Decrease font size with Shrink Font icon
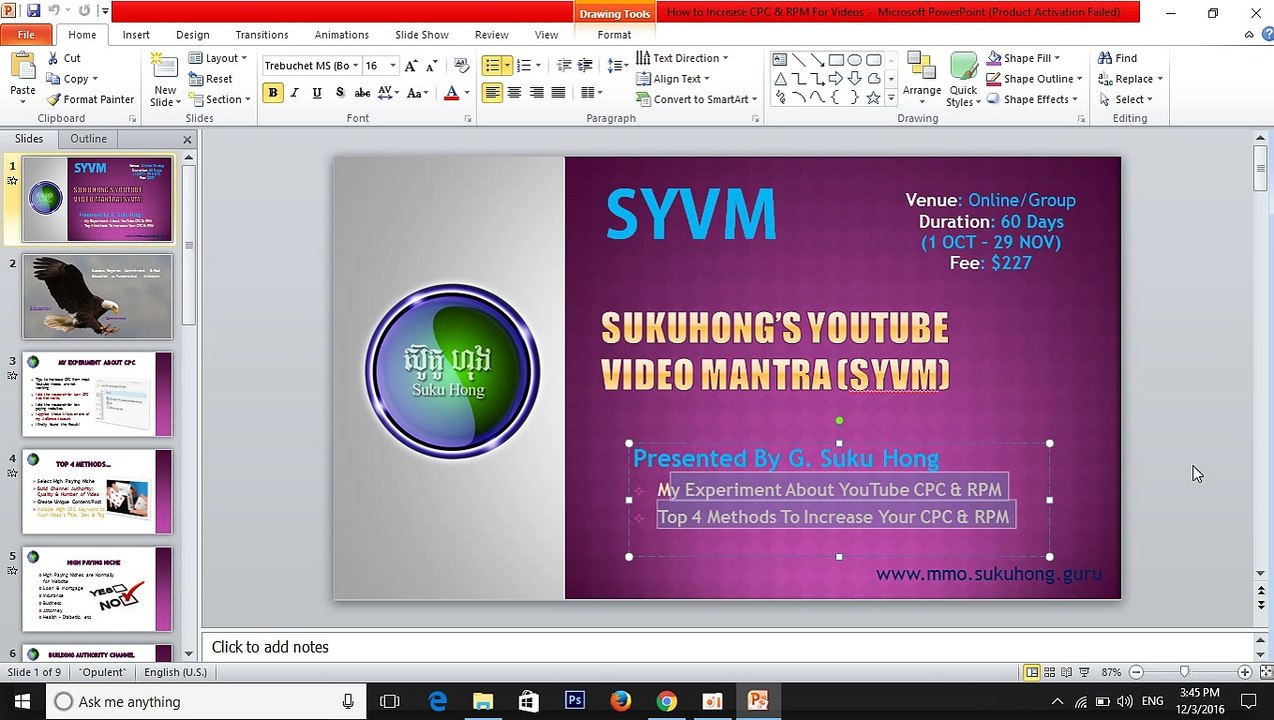The image size is (1274, 720). tap(432, 65)
